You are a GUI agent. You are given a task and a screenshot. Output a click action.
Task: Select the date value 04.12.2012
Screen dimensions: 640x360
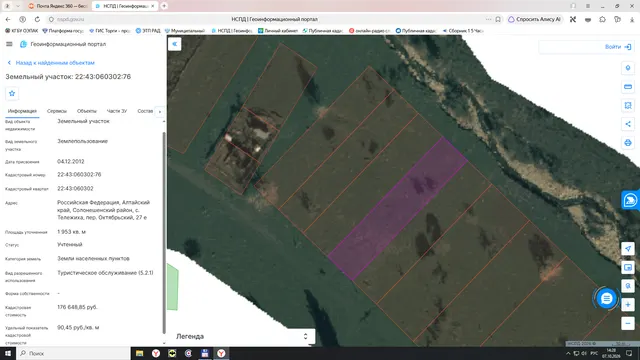point(71,162)
